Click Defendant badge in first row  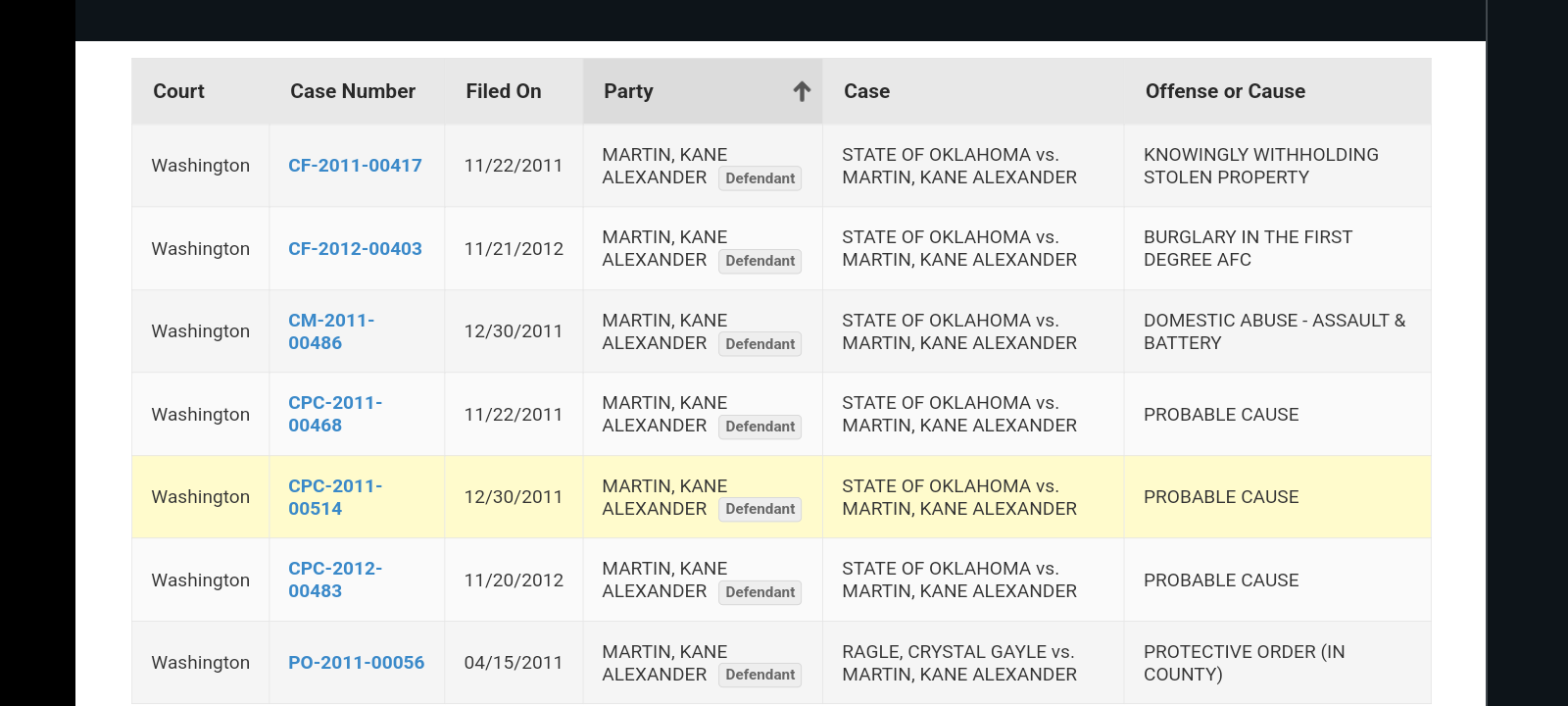point(760,178)
